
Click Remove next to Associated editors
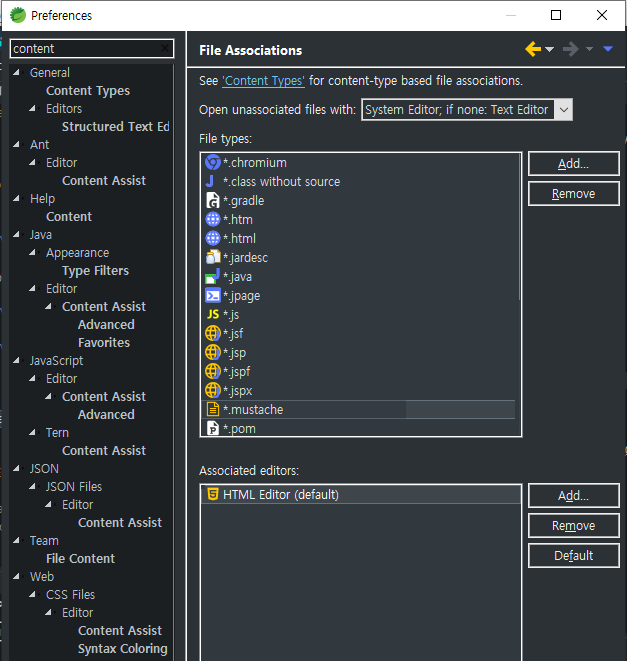(x=573, y=525)
